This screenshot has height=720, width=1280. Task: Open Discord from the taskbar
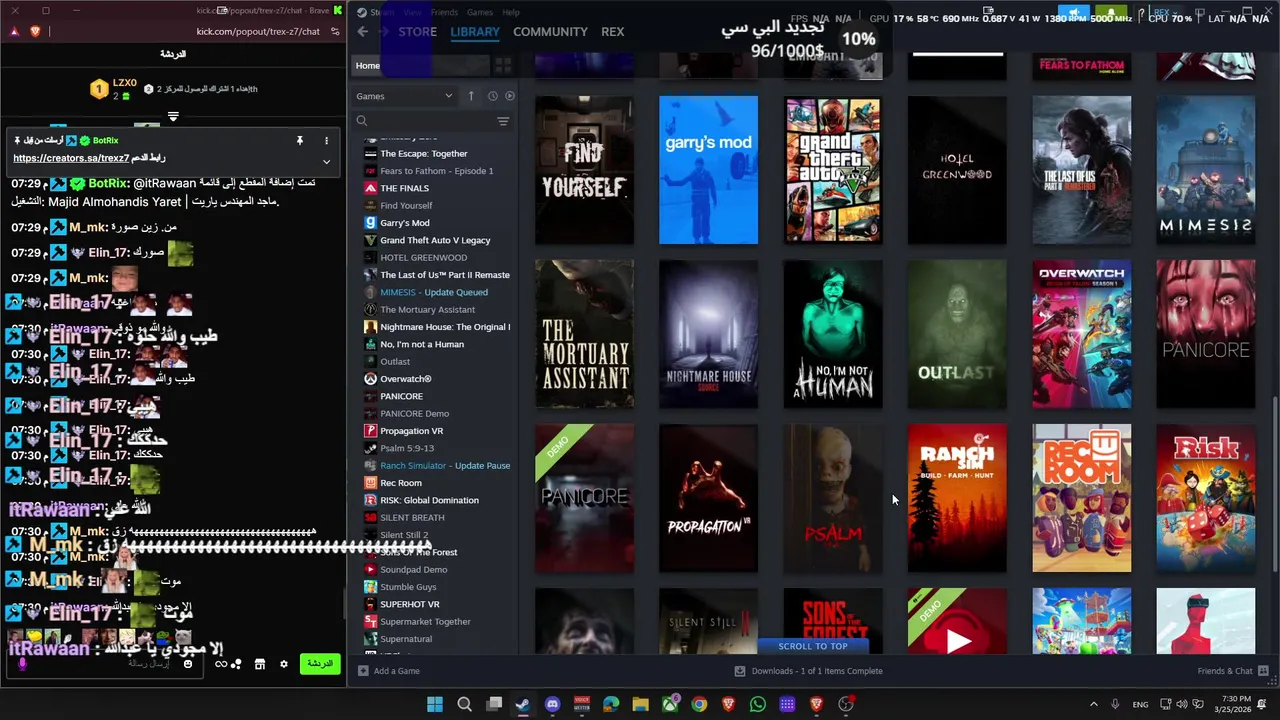tap(552, 704)
